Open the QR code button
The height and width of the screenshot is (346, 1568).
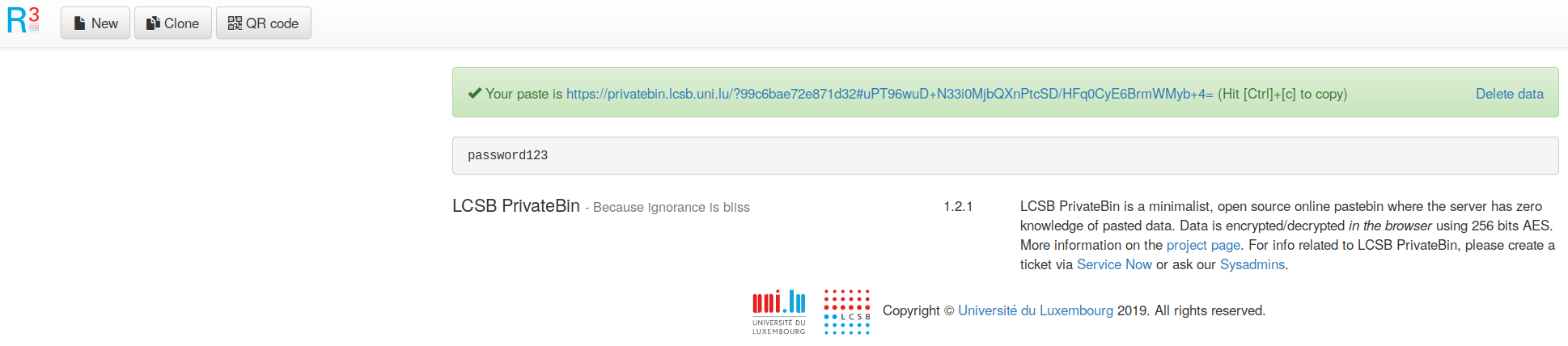click(x=264, y=23)
